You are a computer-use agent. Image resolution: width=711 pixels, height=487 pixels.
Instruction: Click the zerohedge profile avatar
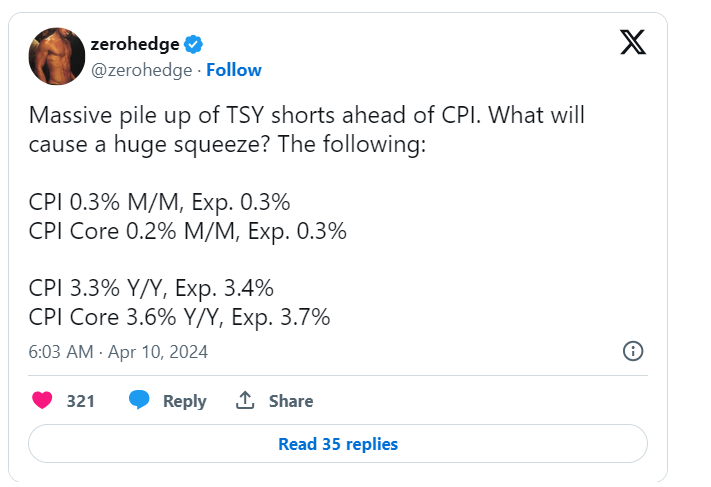(x=56, y=56)
